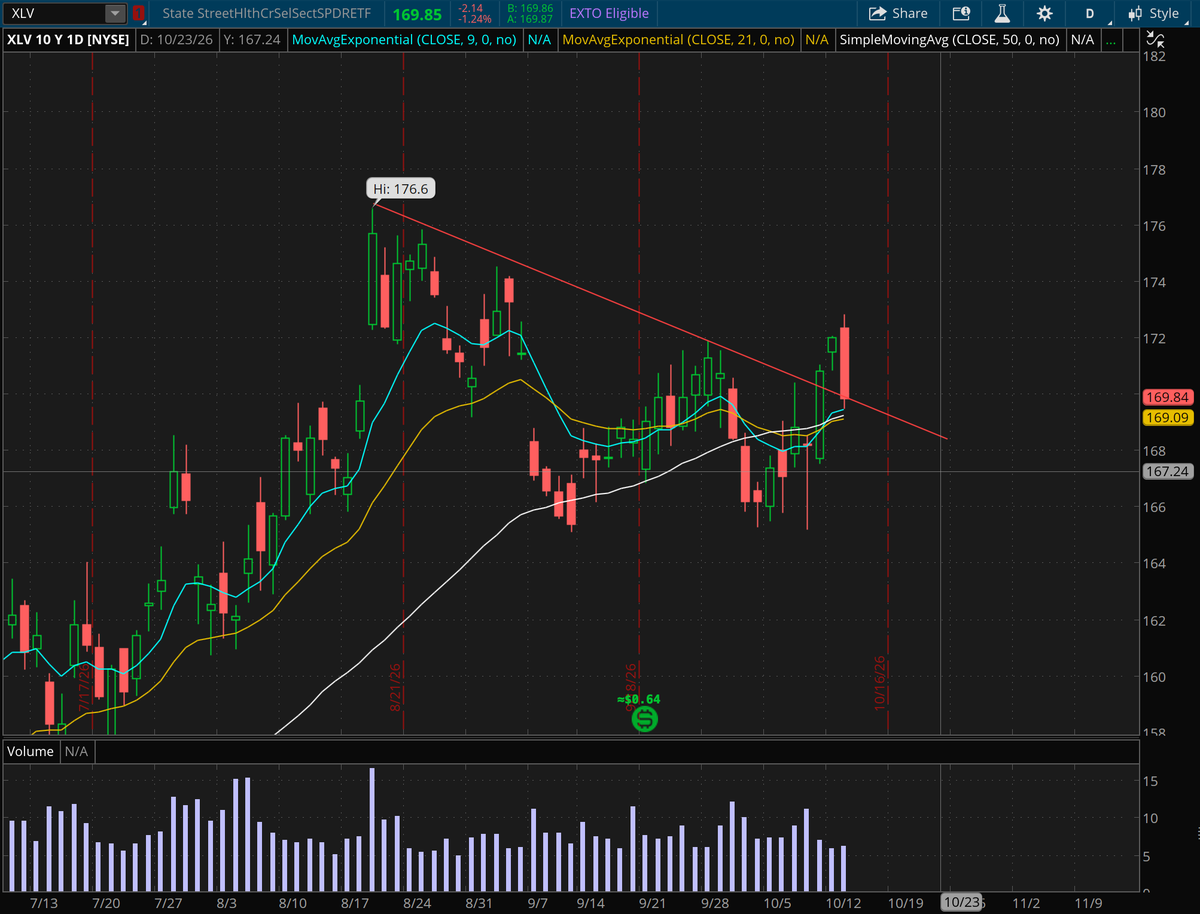Click the XLV 10 Y 1D chart title
This screenshot has height=914, width=1200.
tap(68, 40)
